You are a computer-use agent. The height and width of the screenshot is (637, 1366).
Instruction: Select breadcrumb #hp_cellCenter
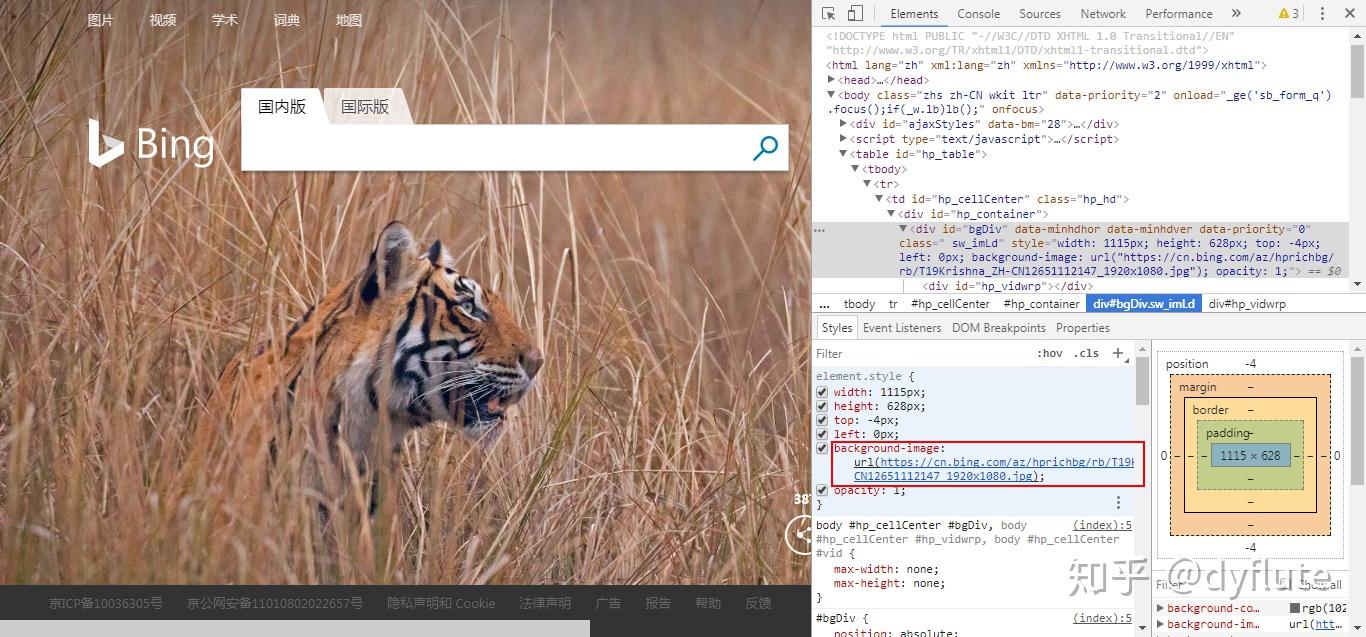click(950, 304)
